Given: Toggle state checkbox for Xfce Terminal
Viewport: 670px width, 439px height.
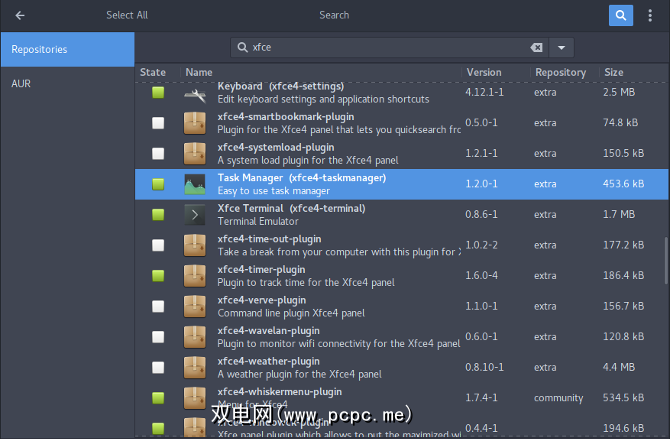Looking at the screenshot, I should click(158, 215).
